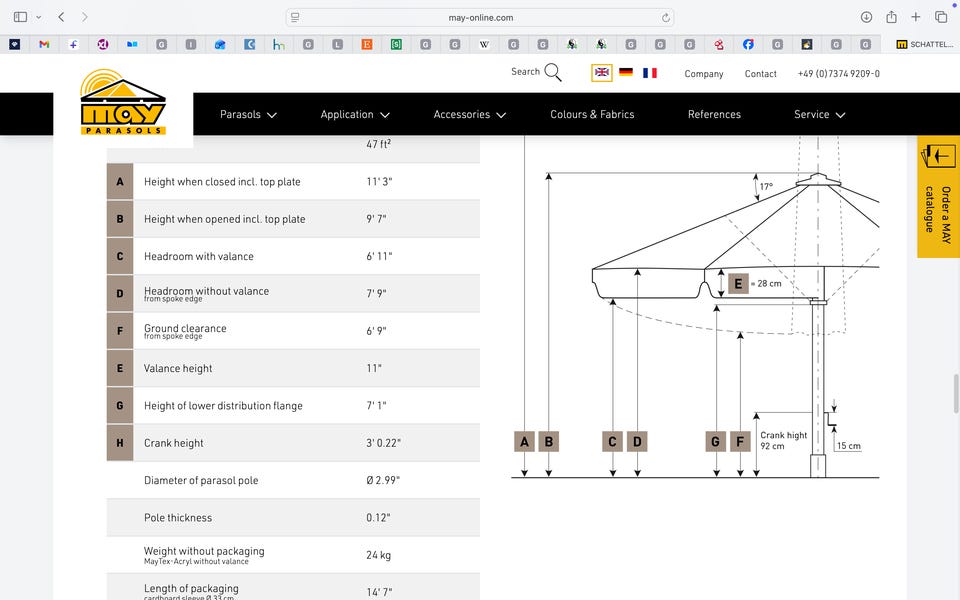Click the Company link

tap(704, 74)
